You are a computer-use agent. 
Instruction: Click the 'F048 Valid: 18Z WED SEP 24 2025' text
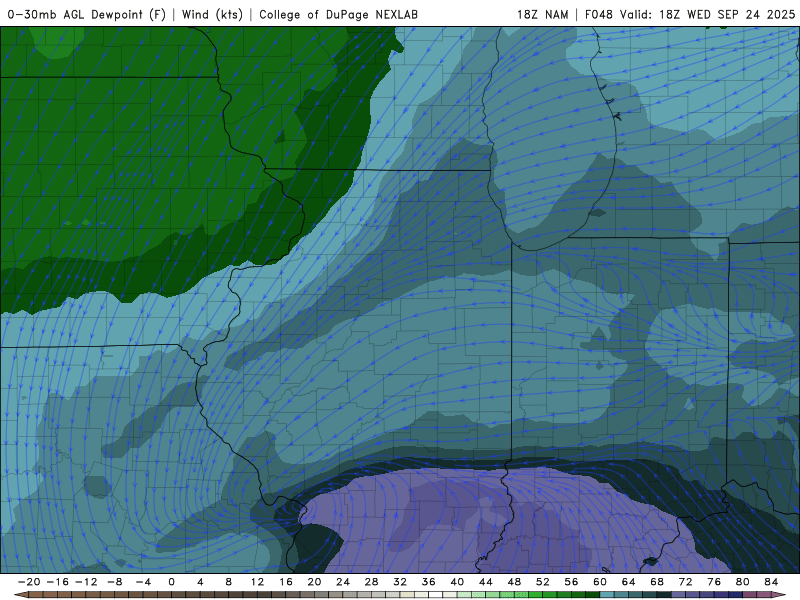pos(690,15)
